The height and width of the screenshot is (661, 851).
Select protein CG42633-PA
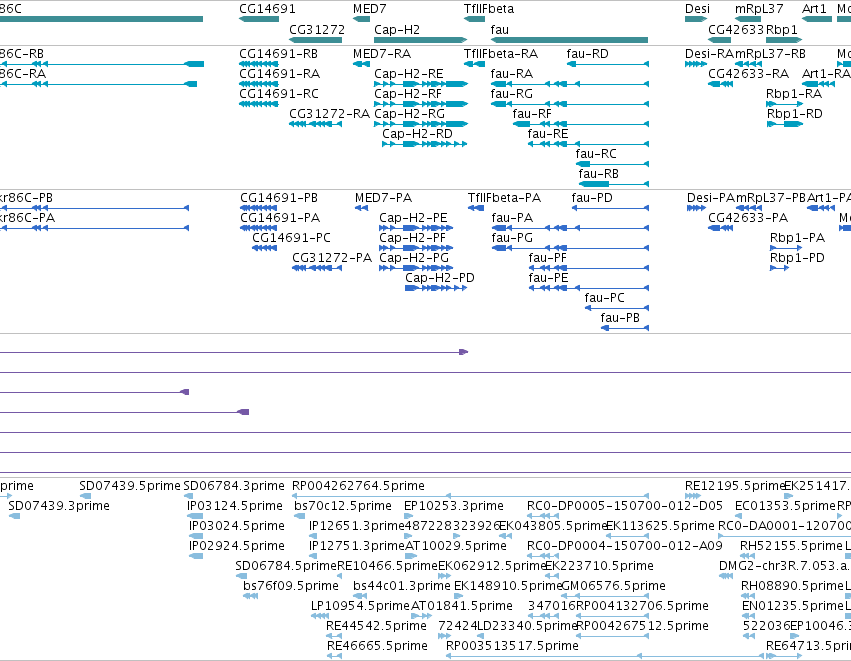(x=748, y=218)
